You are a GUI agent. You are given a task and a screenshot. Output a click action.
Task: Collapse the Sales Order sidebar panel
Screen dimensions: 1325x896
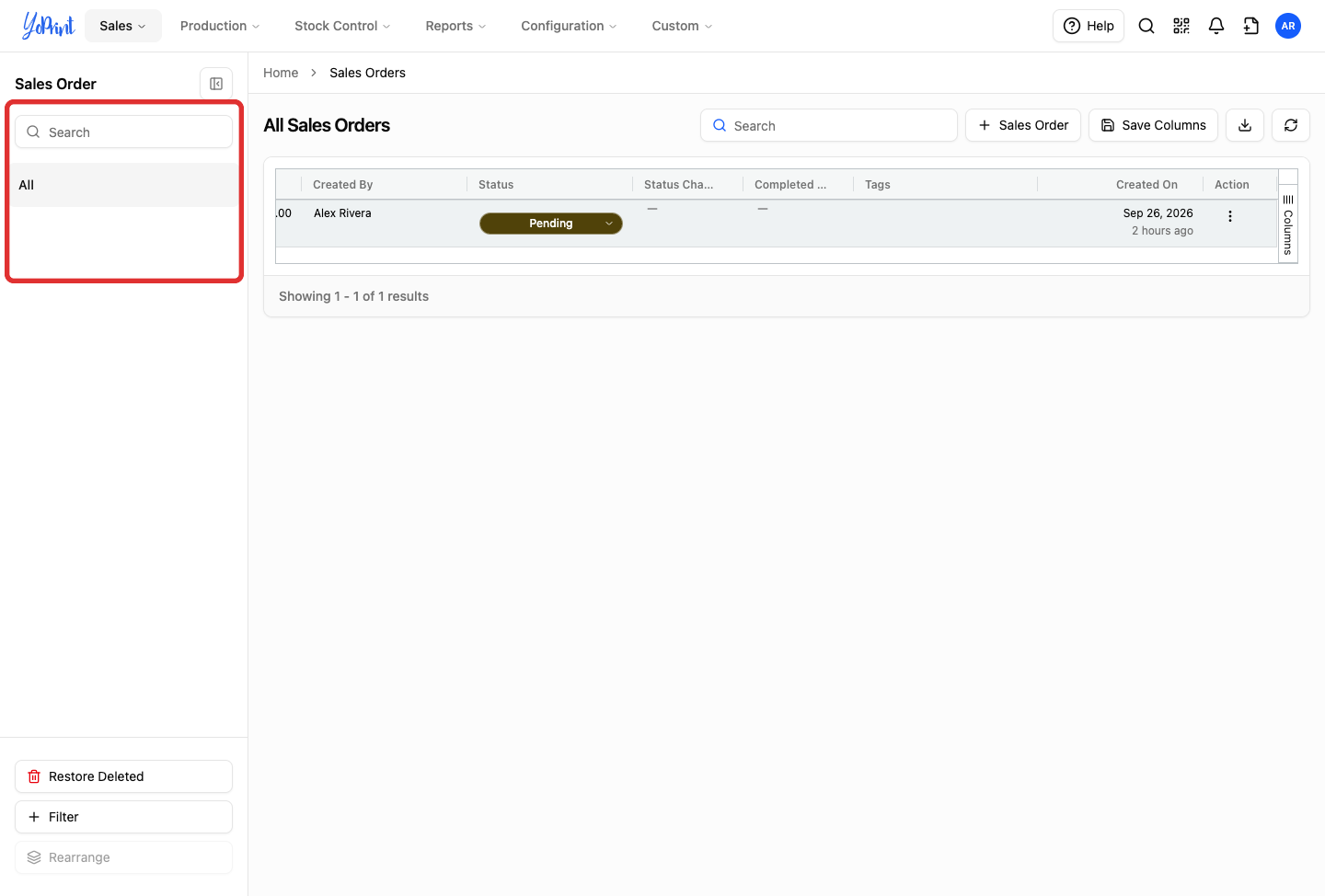click(x=216, y=84)
